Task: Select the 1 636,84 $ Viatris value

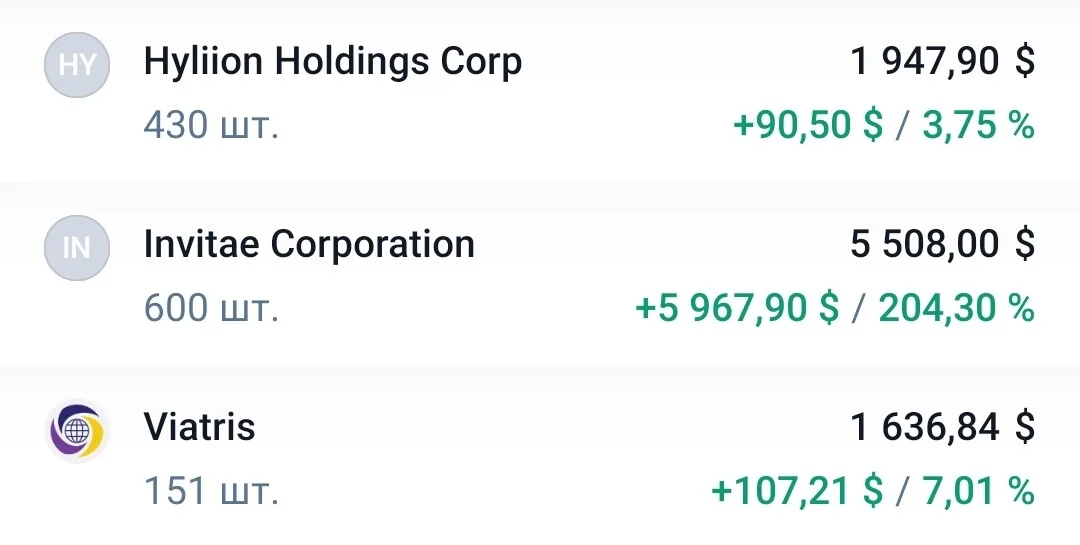Action: 943,426
